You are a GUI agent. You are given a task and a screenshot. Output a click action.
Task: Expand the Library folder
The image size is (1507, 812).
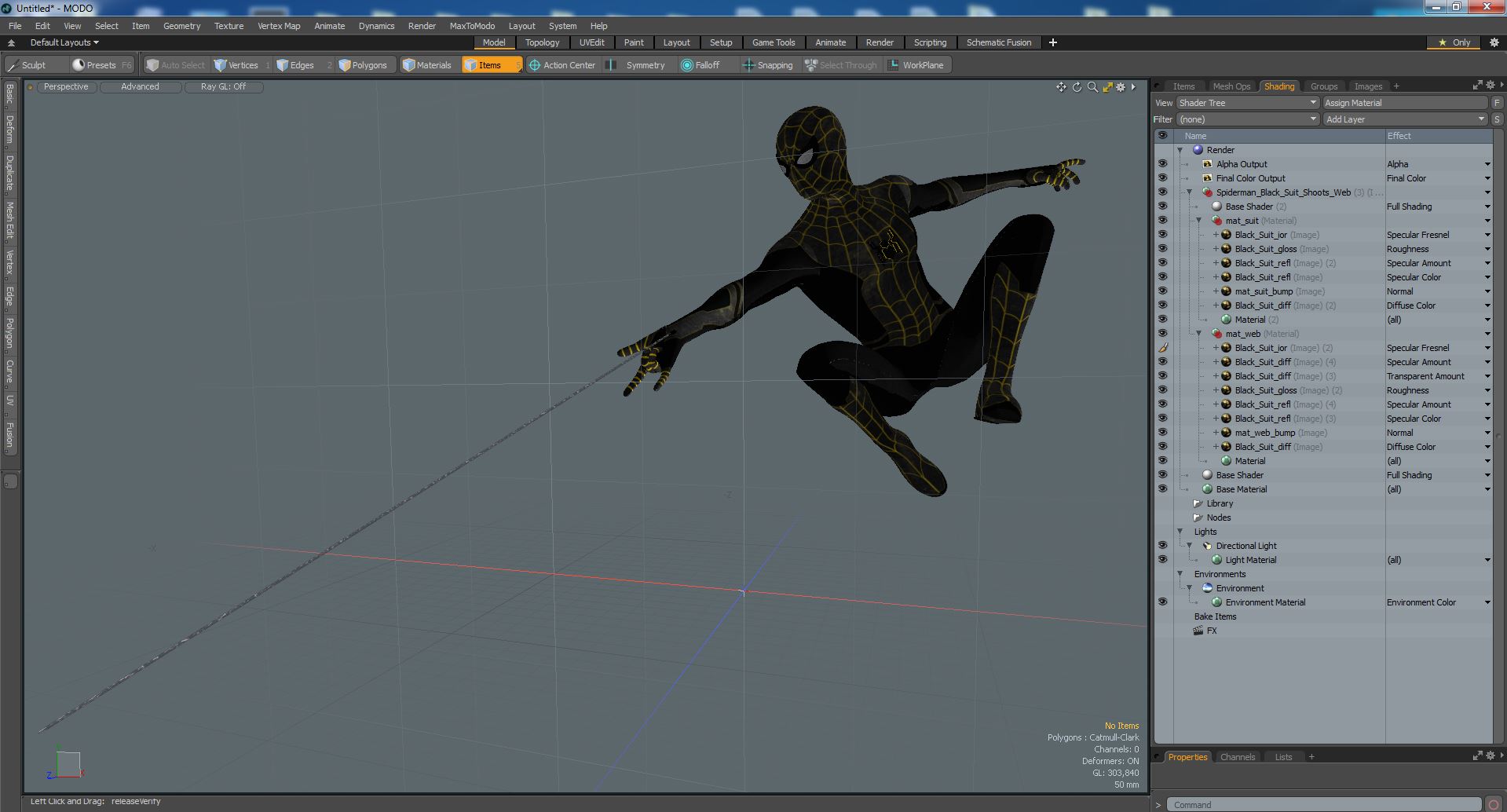click(x=1198, y=503)
